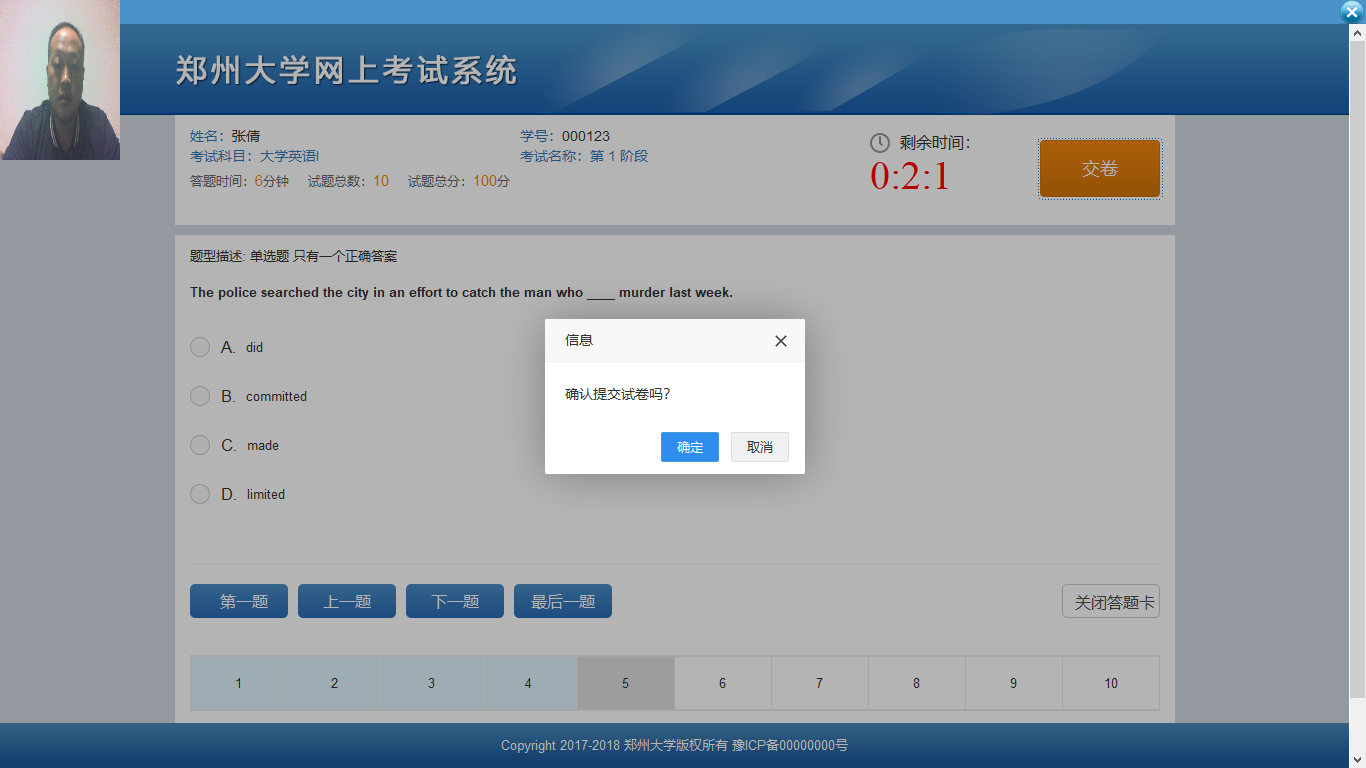Switch to question 6 in answer card

pyautogui.click(x=722, y=683)
